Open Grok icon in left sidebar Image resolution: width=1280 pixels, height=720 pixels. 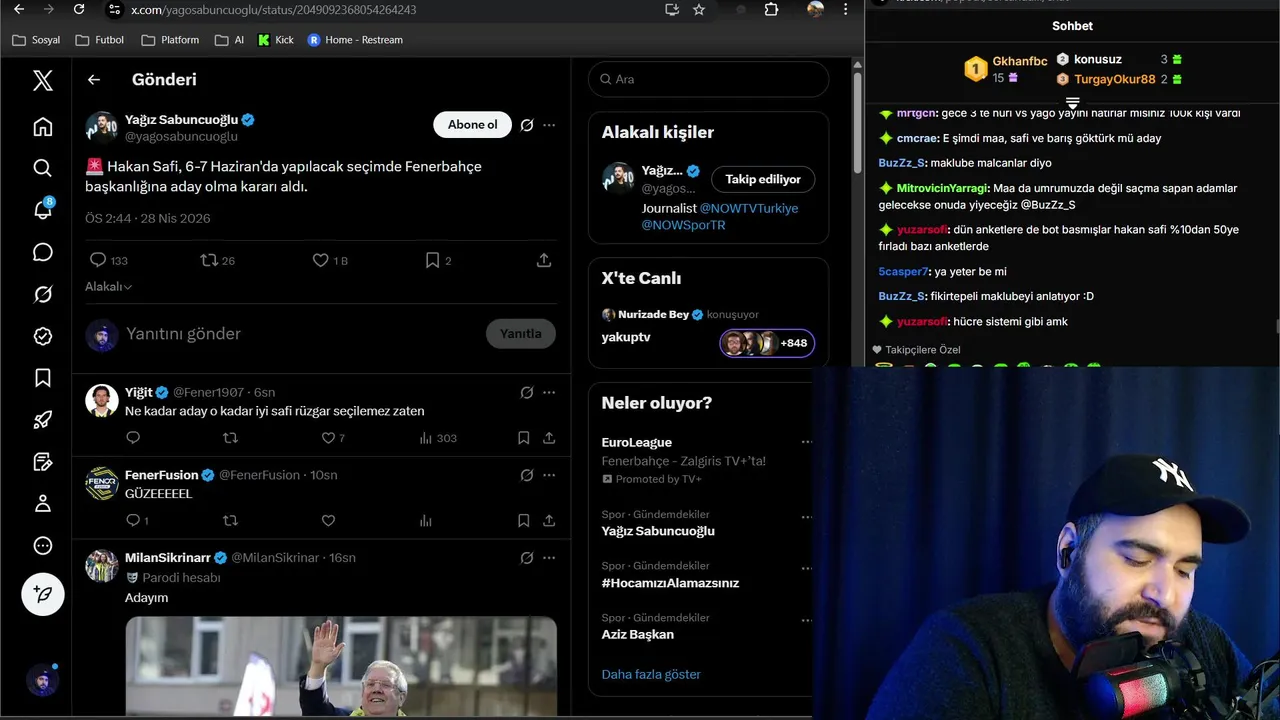(42, 294)
